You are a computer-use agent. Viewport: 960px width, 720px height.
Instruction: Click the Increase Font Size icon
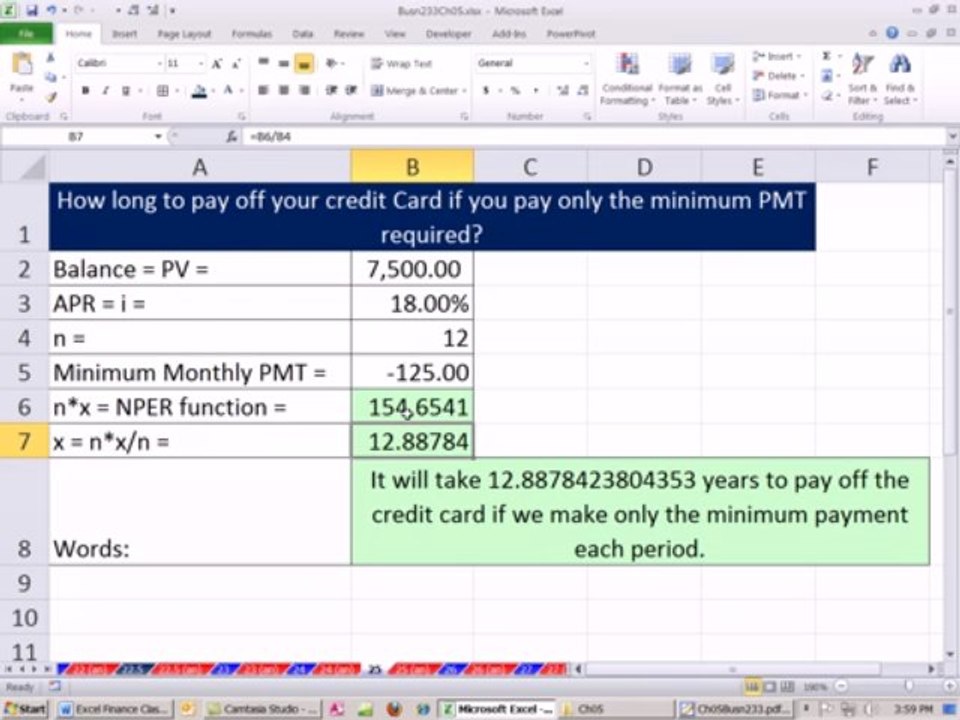[x=217, y=63]
